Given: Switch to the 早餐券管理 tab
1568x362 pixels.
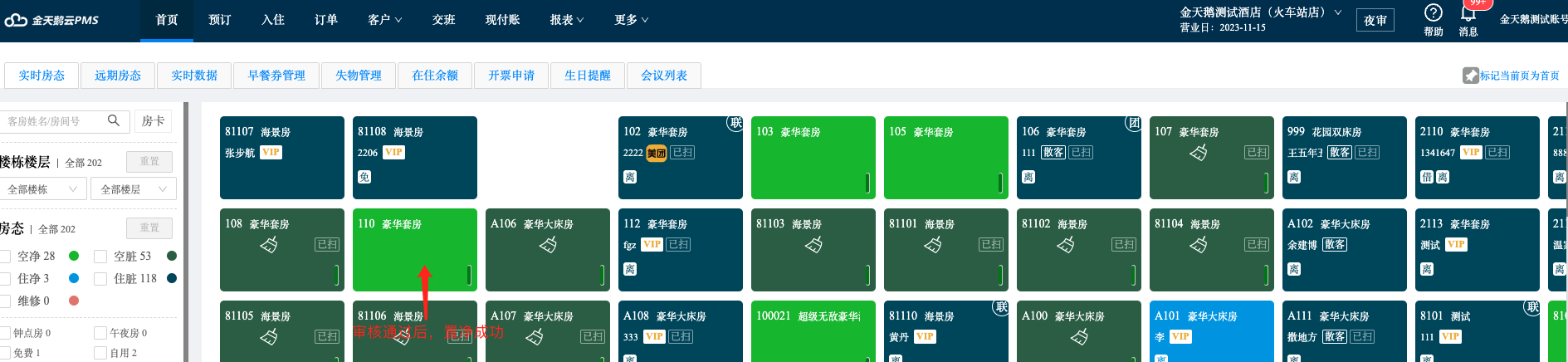Looking at the screenshot, I should pos(276,76).
